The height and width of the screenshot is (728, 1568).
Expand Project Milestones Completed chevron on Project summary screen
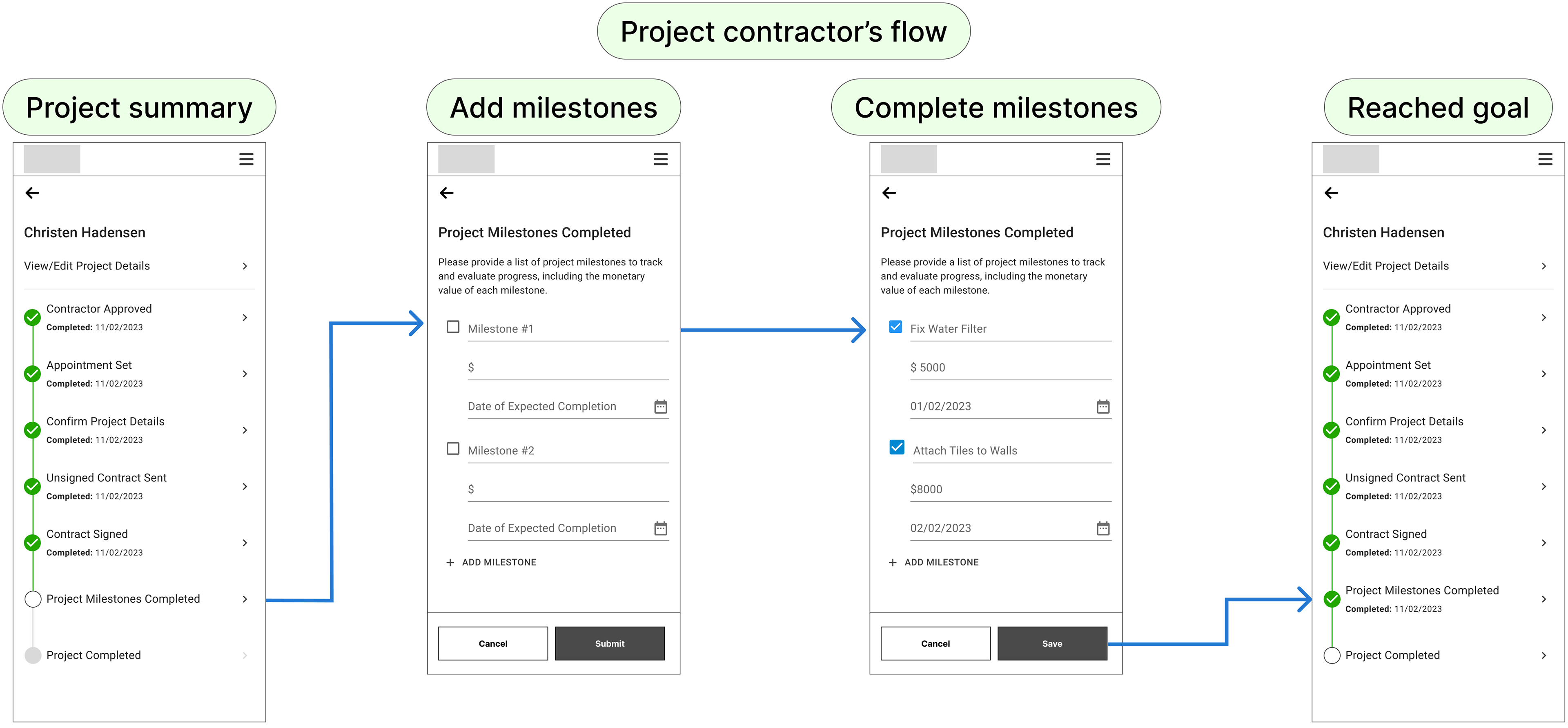245,599
